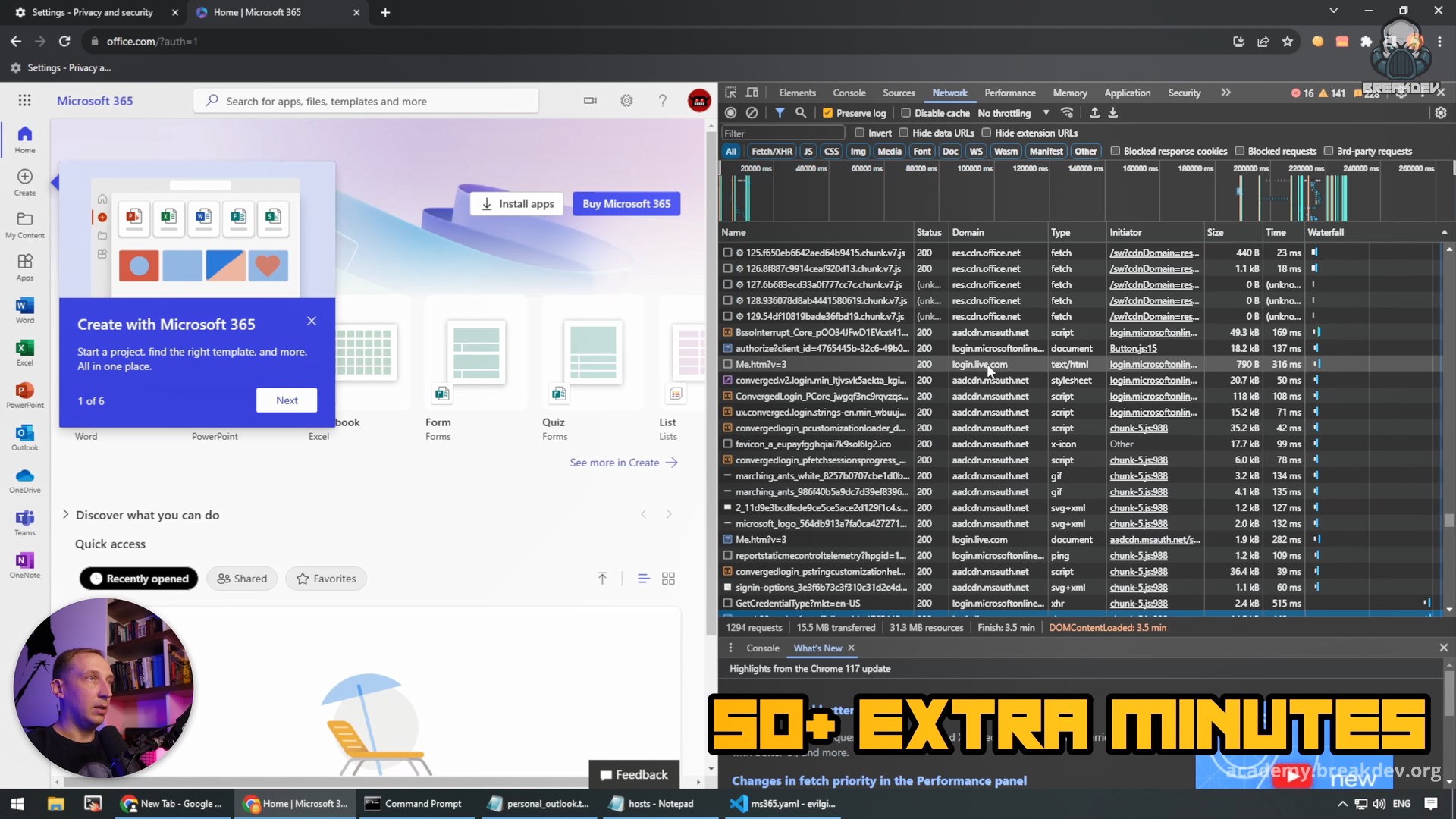Show more DevTools tabs chevron
Image resolution: width=1456 pixels, height=819 pixels.
[1225, 93]
